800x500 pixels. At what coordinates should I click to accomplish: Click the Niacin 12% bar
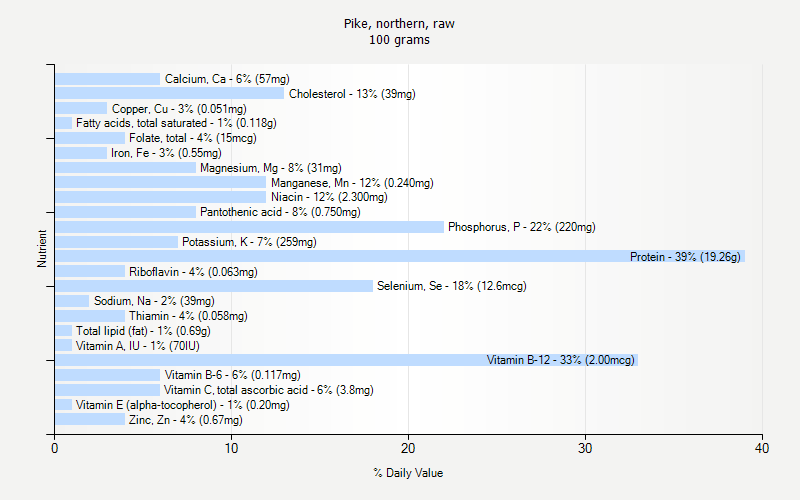[161, 197]
